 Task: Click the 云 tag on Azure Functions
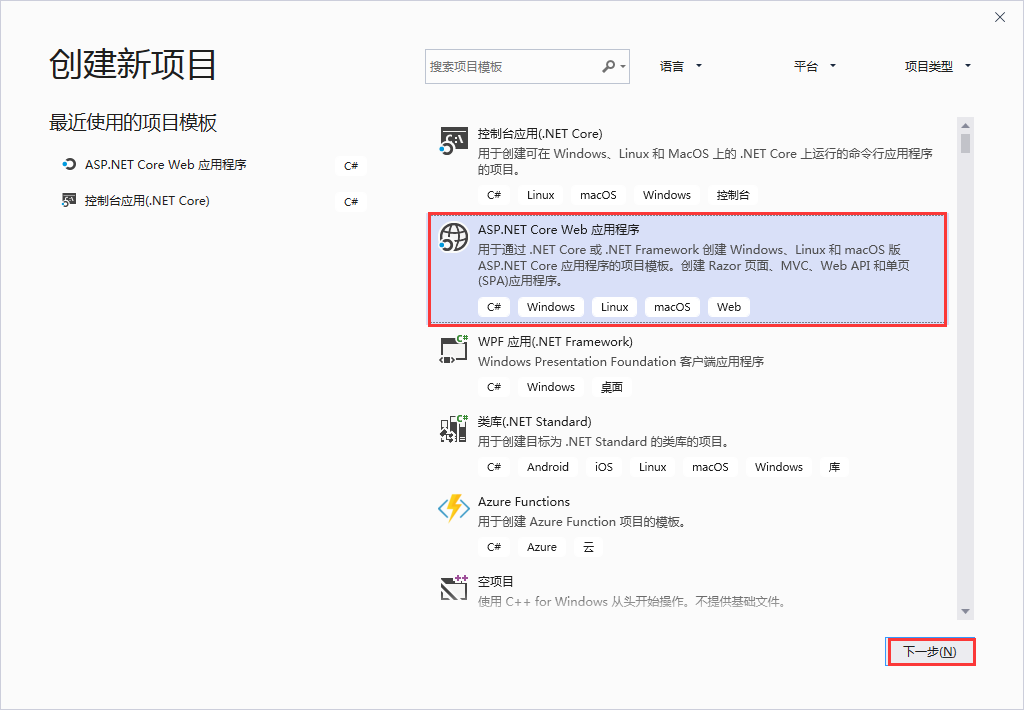[x=588, y=547]
